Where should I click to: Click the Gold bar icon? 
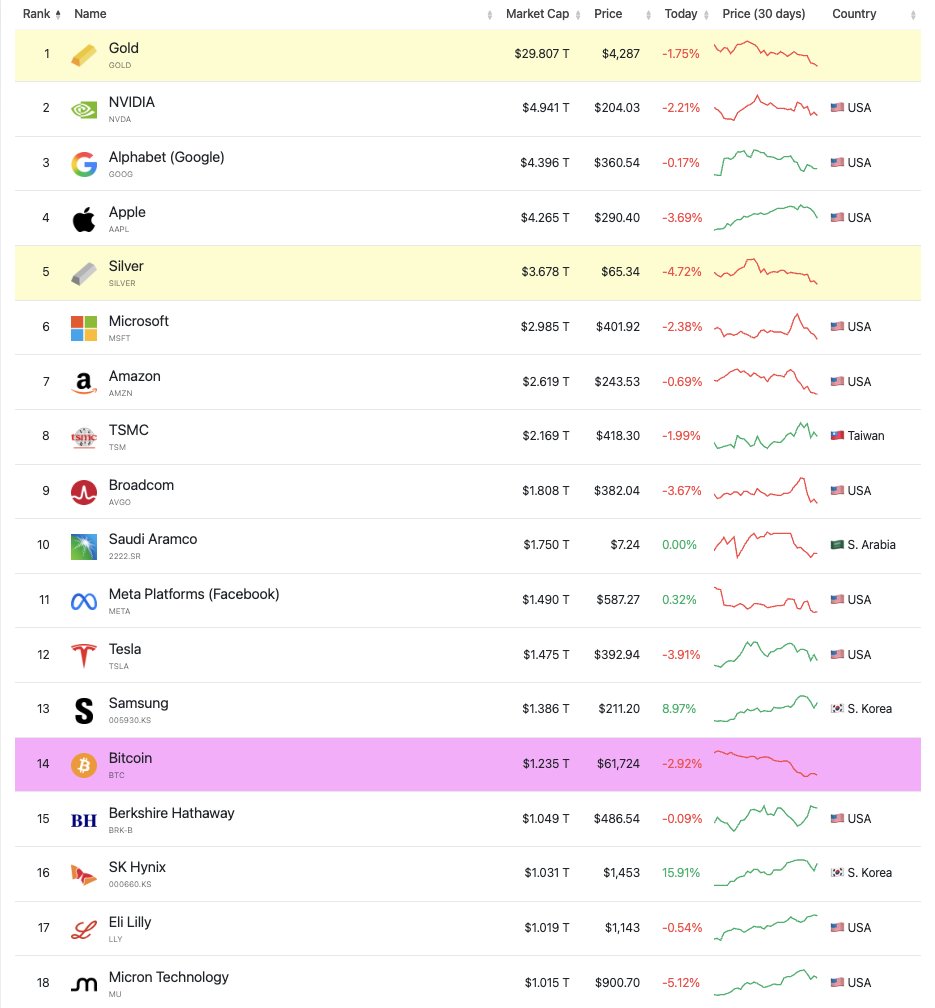(x=84, y=55)
